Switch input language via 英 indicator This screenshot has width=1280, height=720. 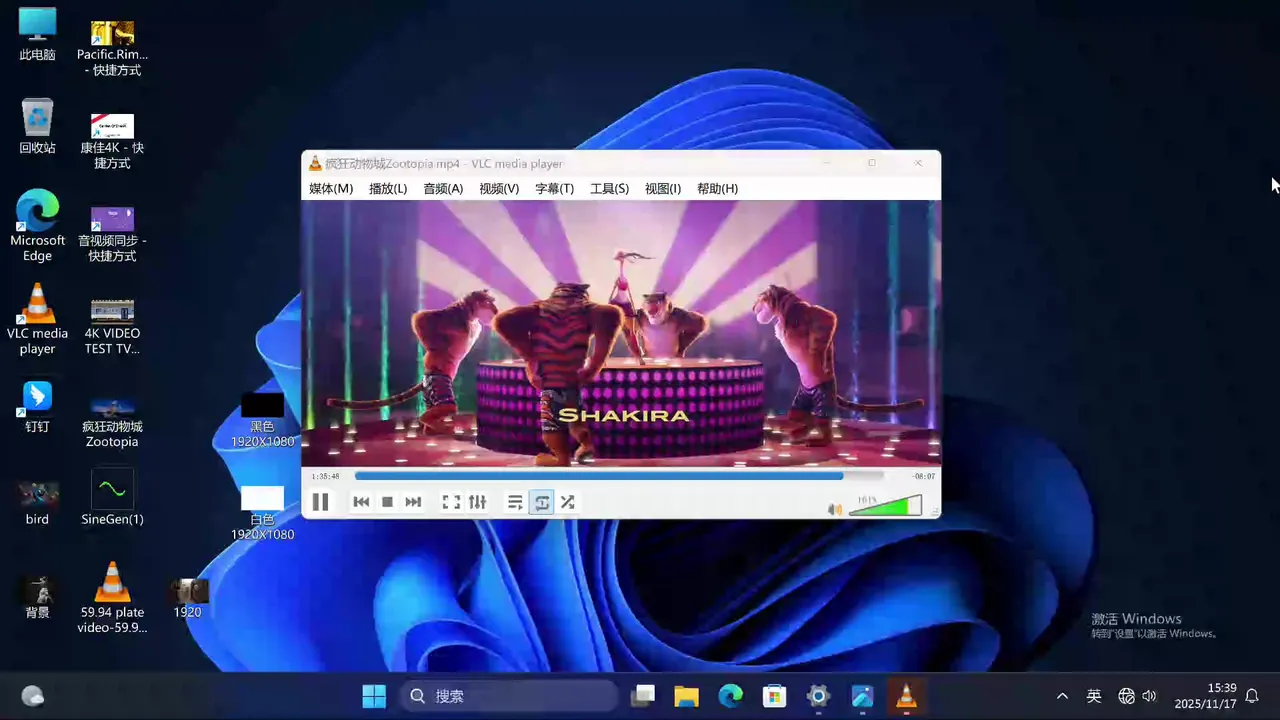1094,696
